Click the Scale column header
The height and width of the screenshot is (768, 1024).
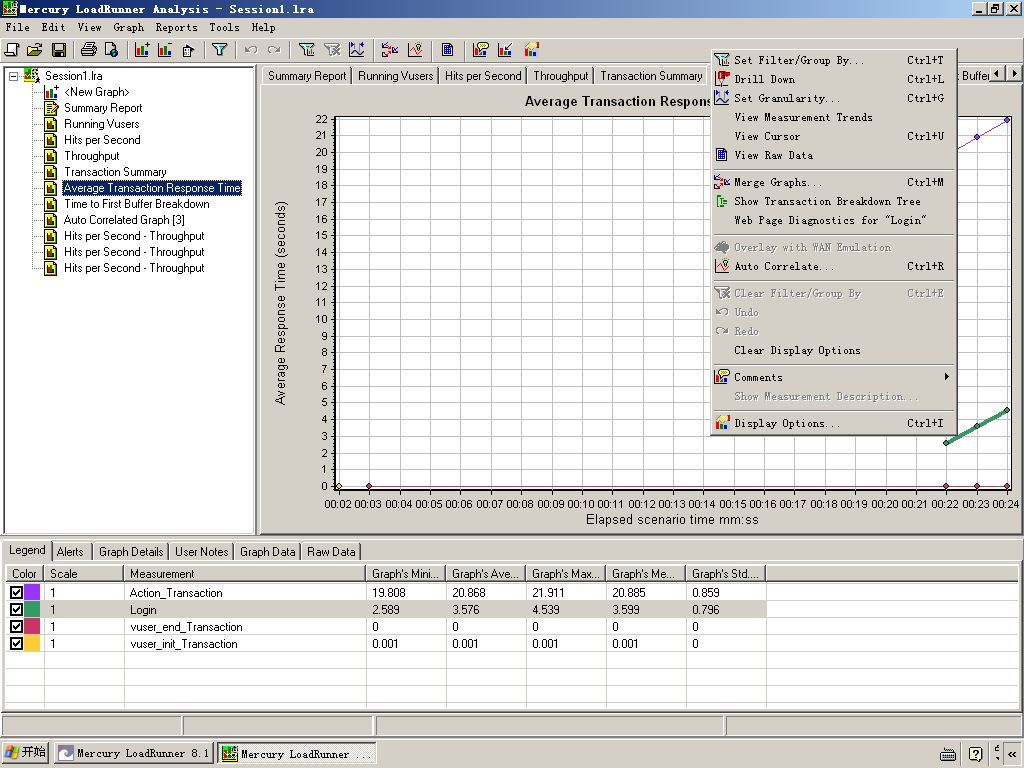pos(84,574)
